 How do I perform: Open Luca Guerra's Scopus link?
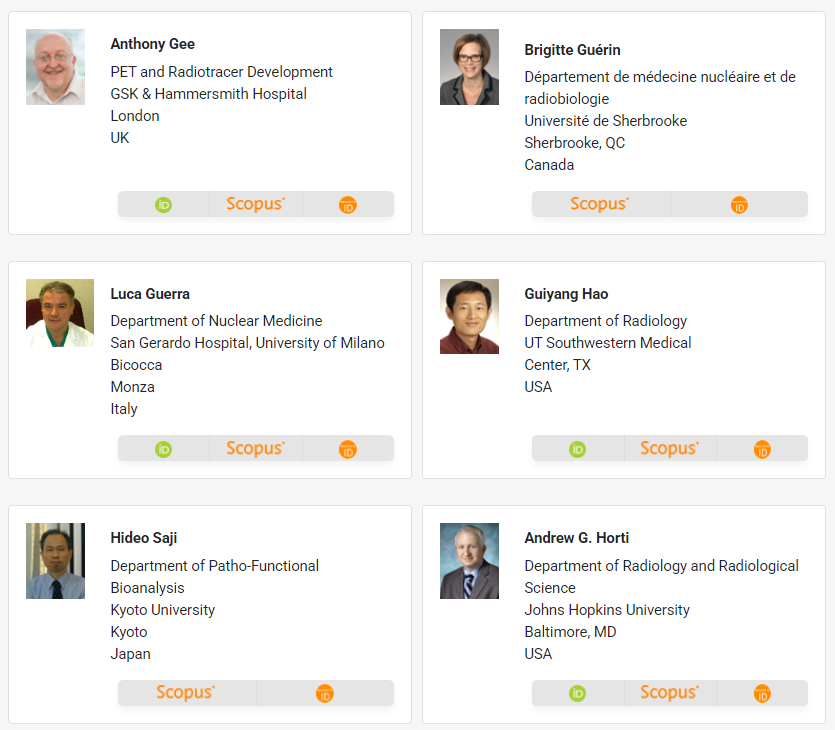(256, 448)
